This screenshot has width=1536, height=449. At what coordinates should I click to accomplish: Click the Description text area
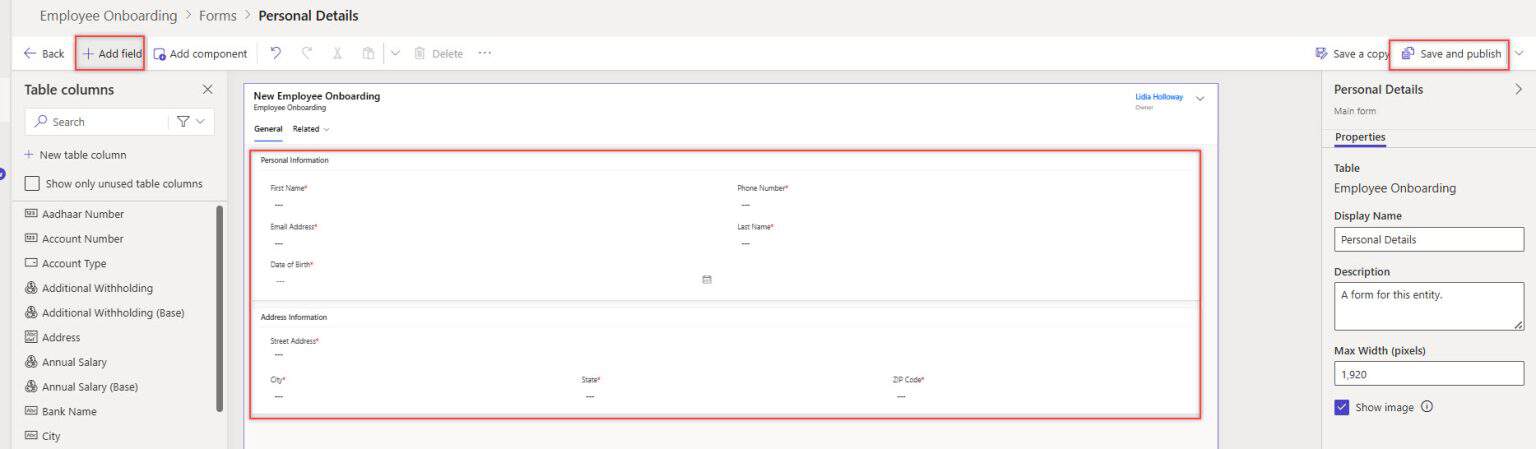[1429, 307]
